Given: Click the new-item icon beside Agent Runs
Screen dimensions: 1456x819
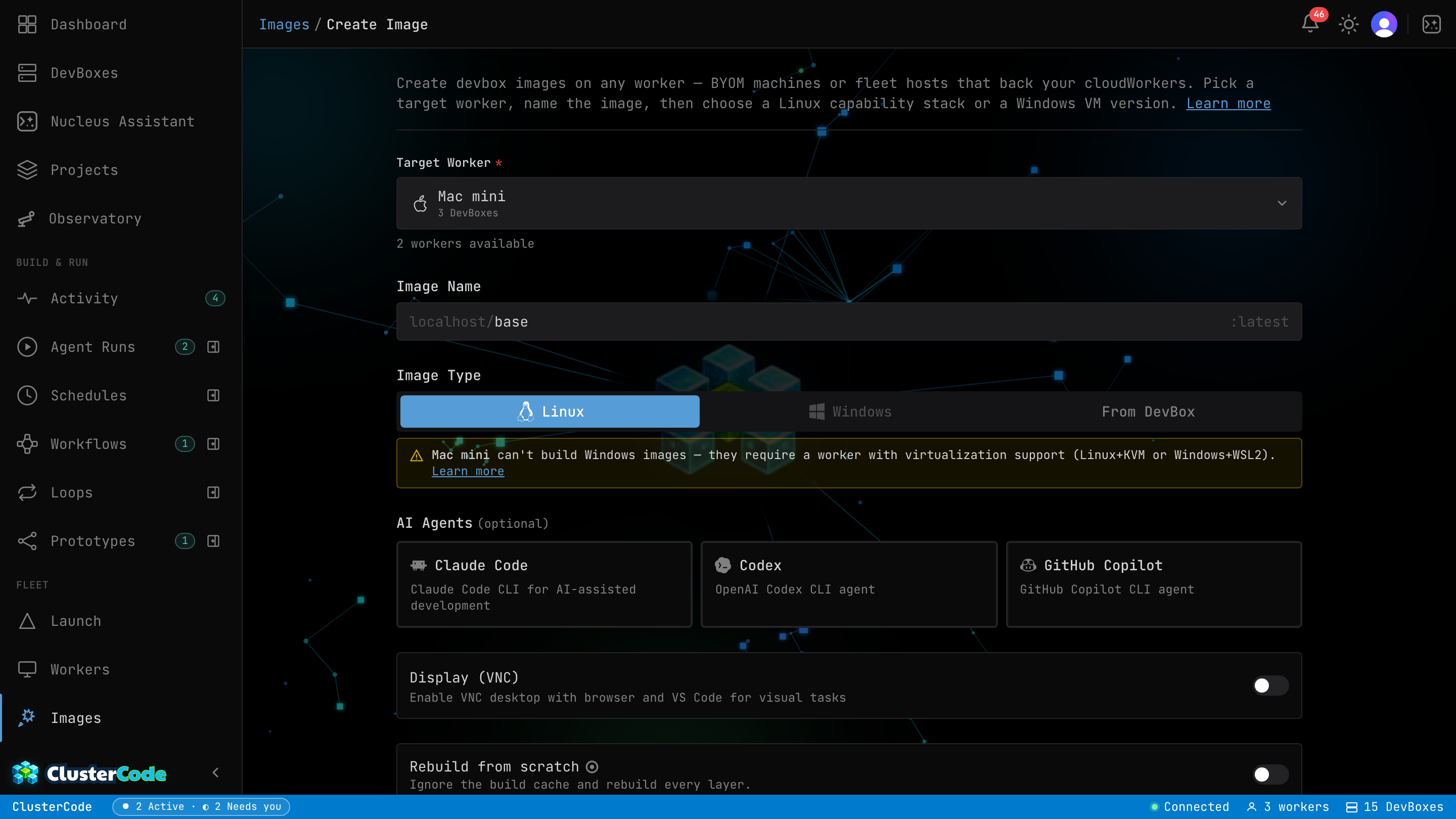Looking at the screenshot, I should point(213,347).
